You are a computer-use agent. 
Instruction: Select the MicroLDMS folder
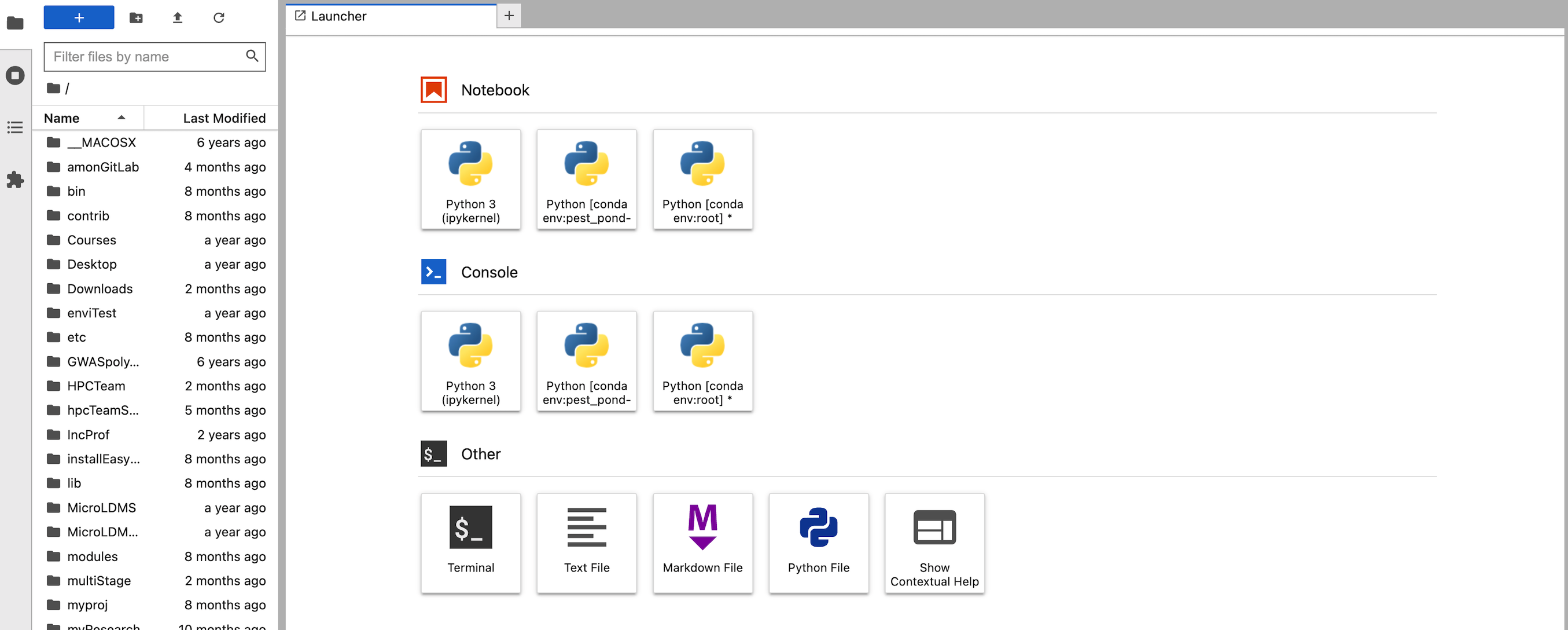point(155,508)
